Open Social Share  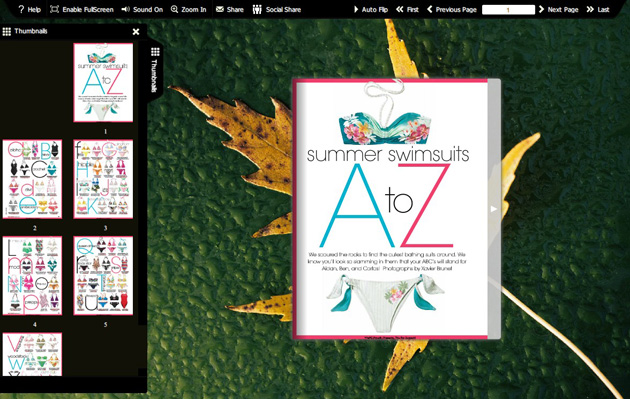click(x=277, y=9)
